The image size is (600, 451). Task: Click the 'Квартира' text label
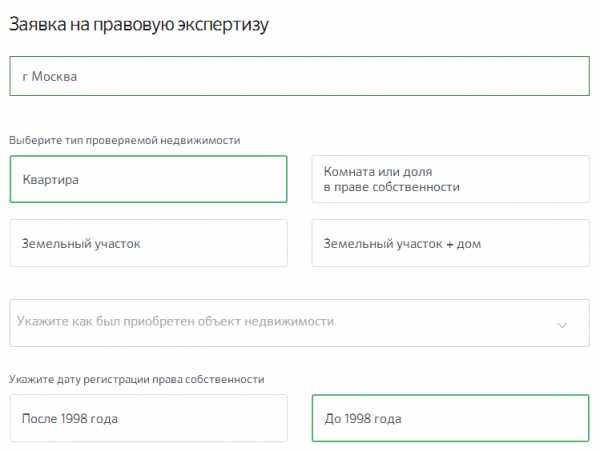pyautogui.click(x=51, y=181)
